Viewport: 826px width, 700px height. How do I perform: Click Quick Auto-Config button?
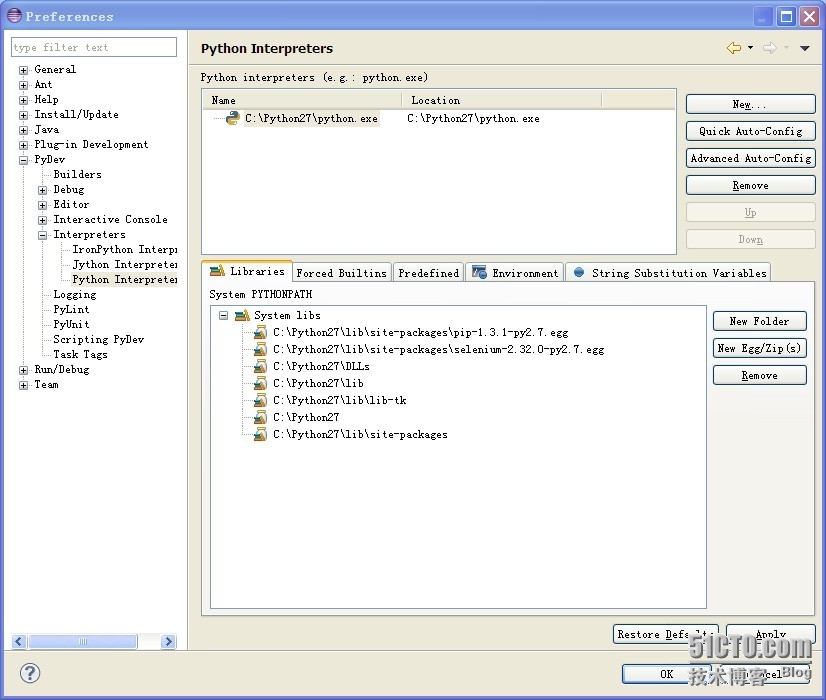click(751, 131)
